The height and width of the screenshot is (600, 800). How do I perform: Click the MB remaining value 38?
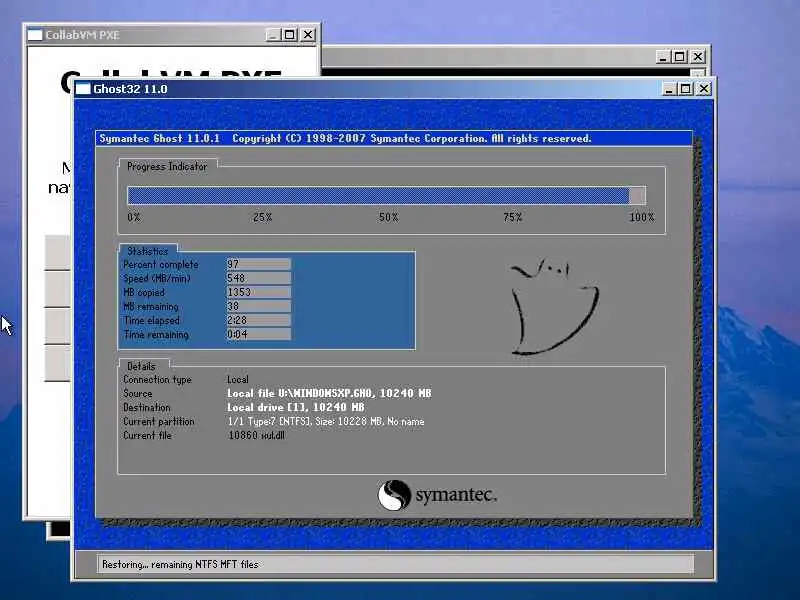(258, 306)
